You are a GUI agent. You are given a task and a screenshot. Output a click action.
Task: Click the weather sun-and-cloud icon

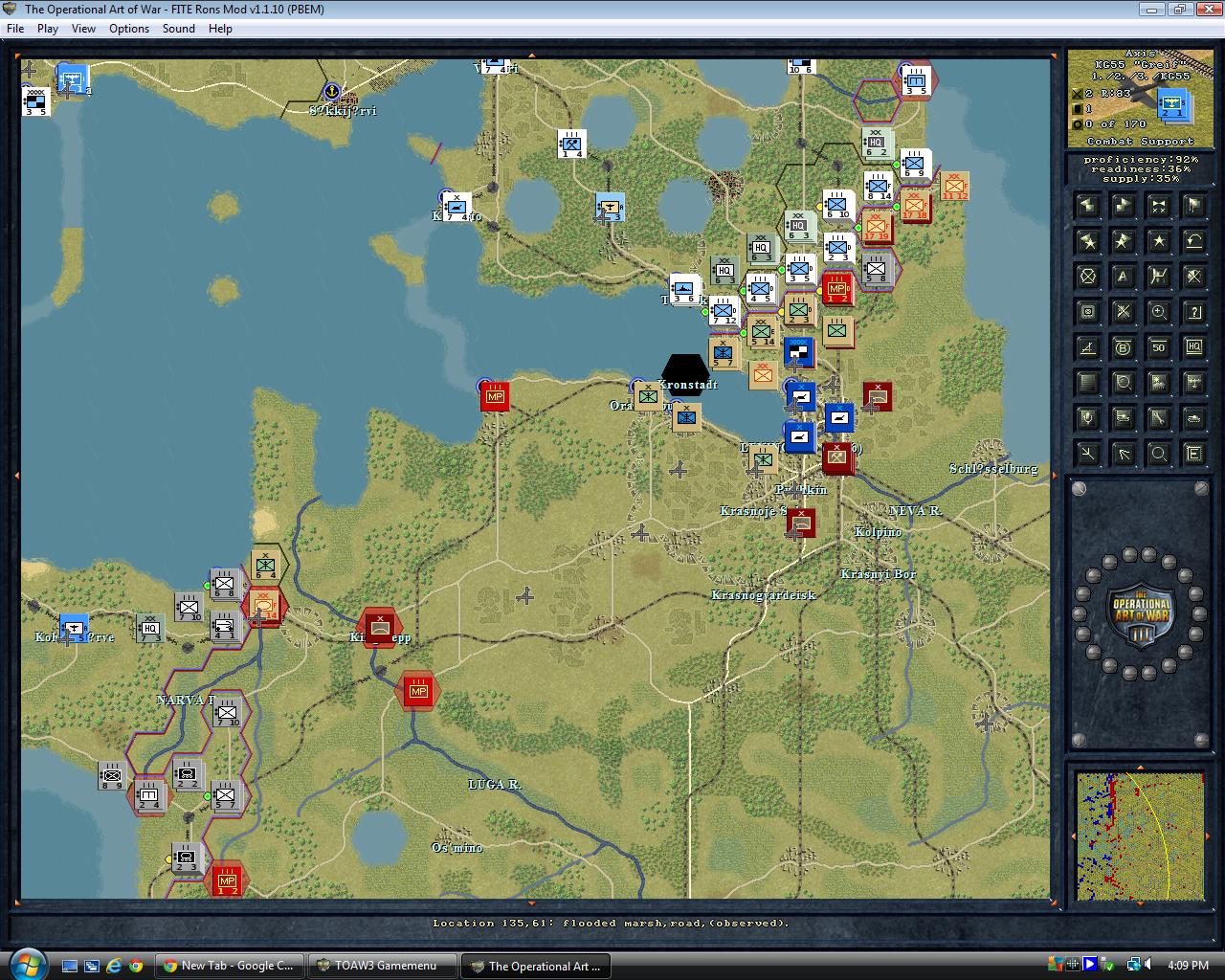point(1159,383)
